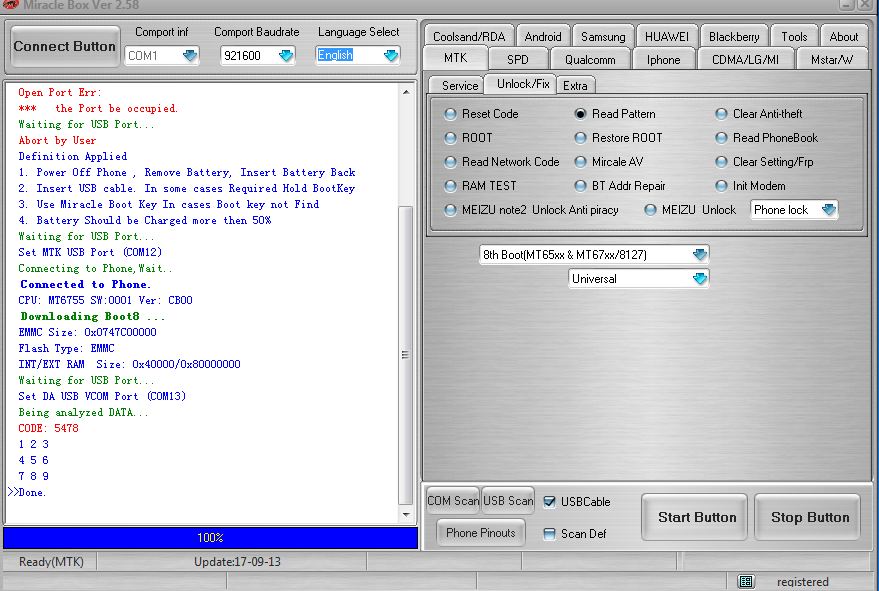The image size is (879, 591).
Task: Open the Unlock/Fix sub-tab
Action: click(522, 84)
